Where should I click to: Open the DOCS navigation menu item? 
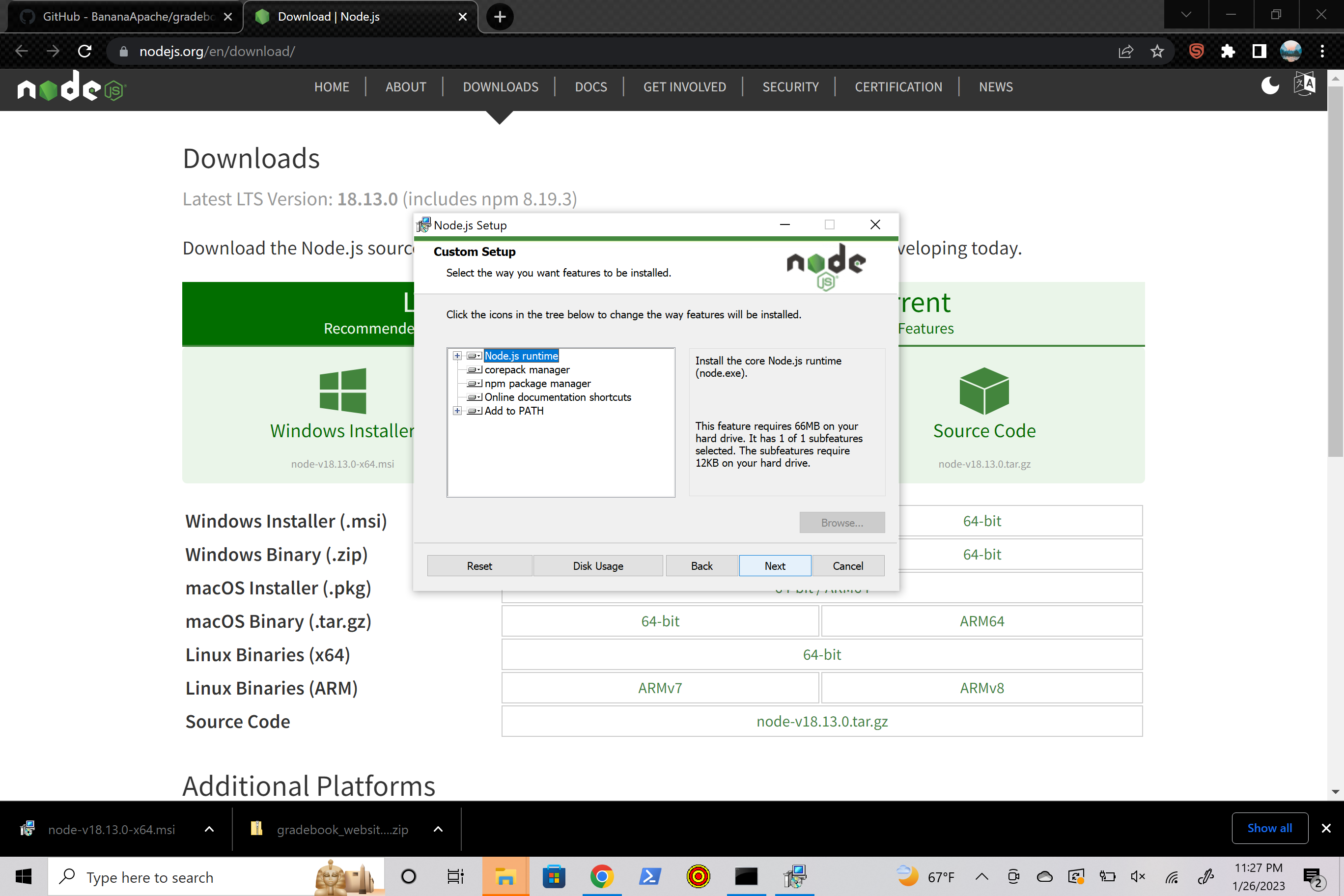(590, 87)
